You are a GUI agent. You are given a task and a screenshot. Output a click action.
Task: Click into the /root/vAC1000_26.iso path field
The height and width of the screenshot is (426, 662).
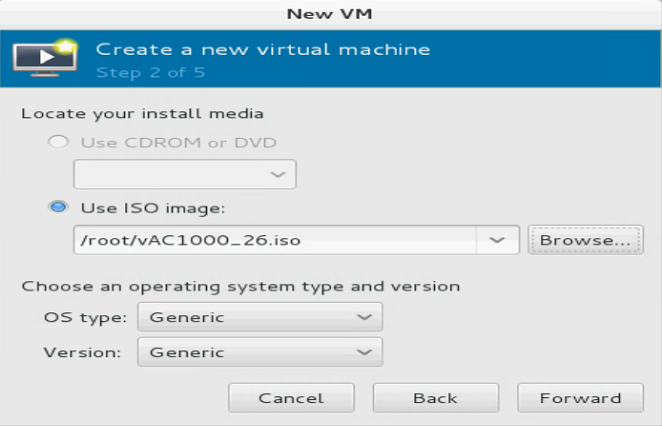click(275, 240)
